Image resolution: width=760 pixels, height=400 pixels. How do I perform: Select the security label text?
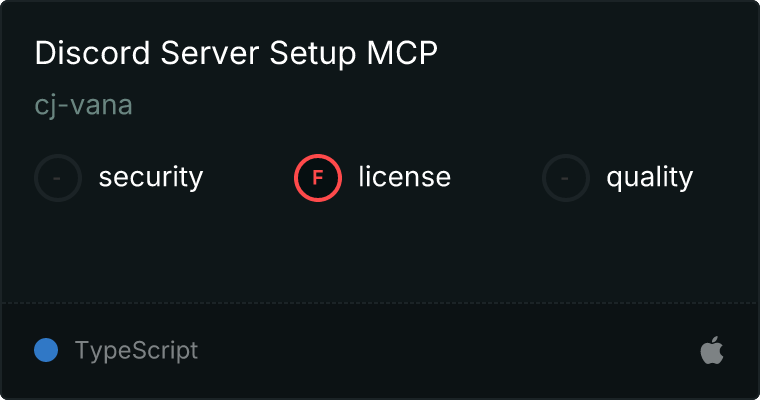(151, 177)
